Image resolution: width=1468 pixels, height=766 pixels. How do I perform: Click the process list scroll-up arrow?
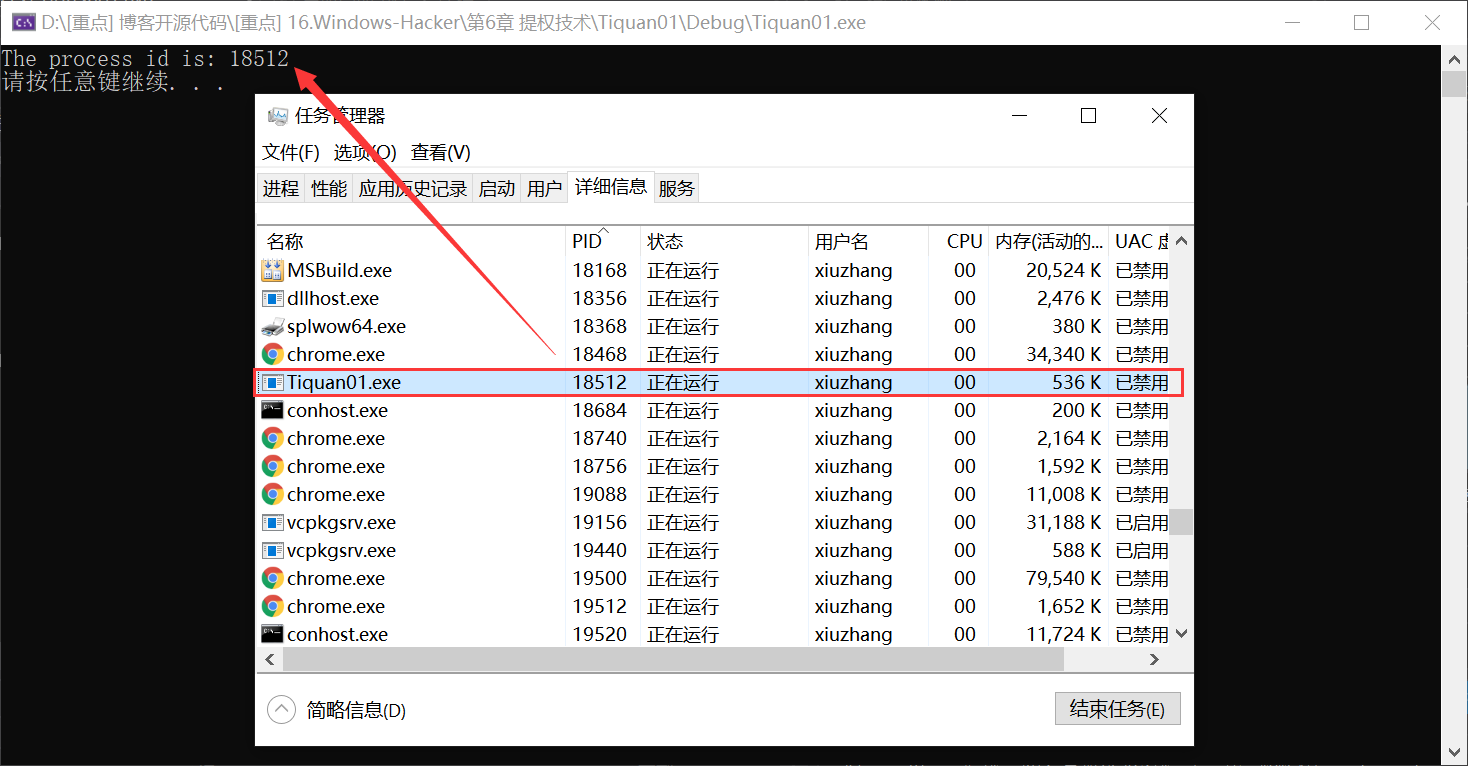point(1182,241)
